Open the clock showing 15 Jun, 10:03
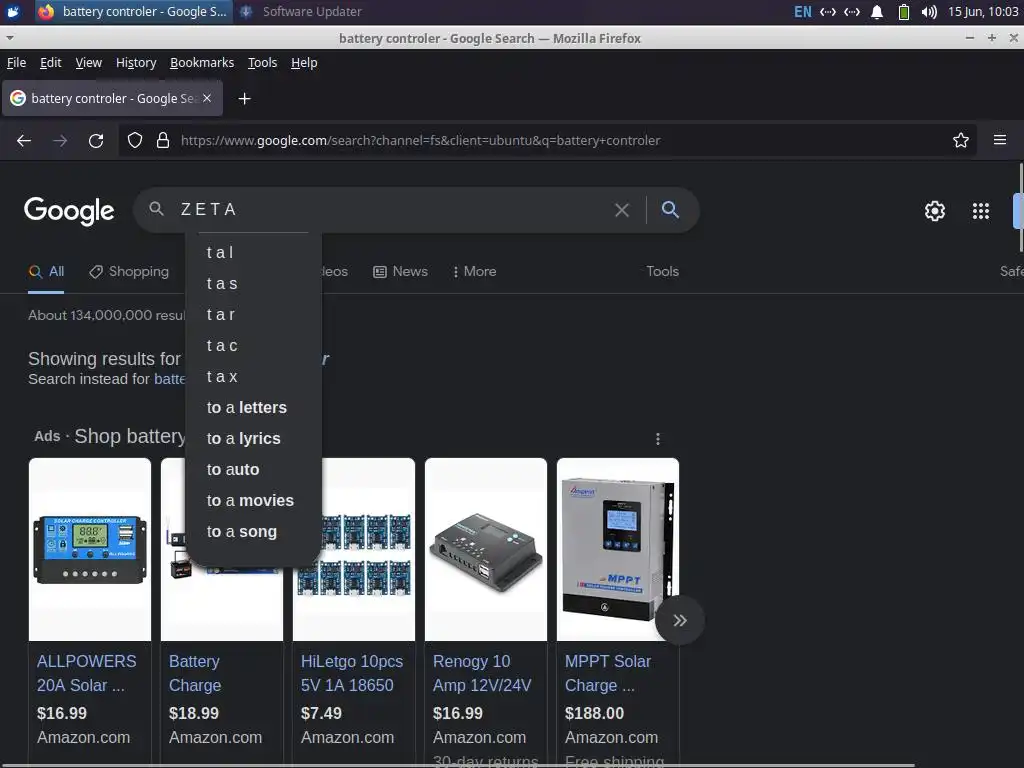Image resolution: width=1024 pixels, height=768 pixels. coord(983,12)
